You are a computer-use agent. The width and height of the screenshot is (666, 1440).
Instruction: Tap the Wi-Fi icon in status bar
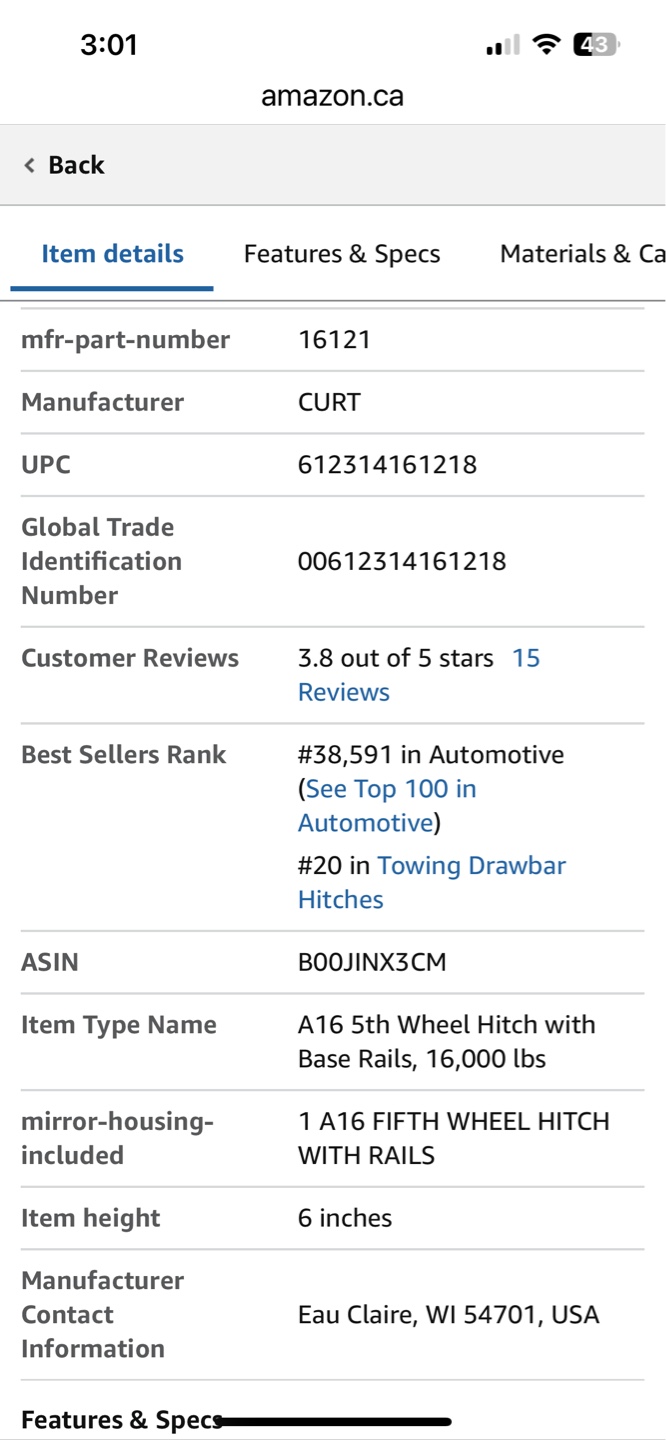546,45
